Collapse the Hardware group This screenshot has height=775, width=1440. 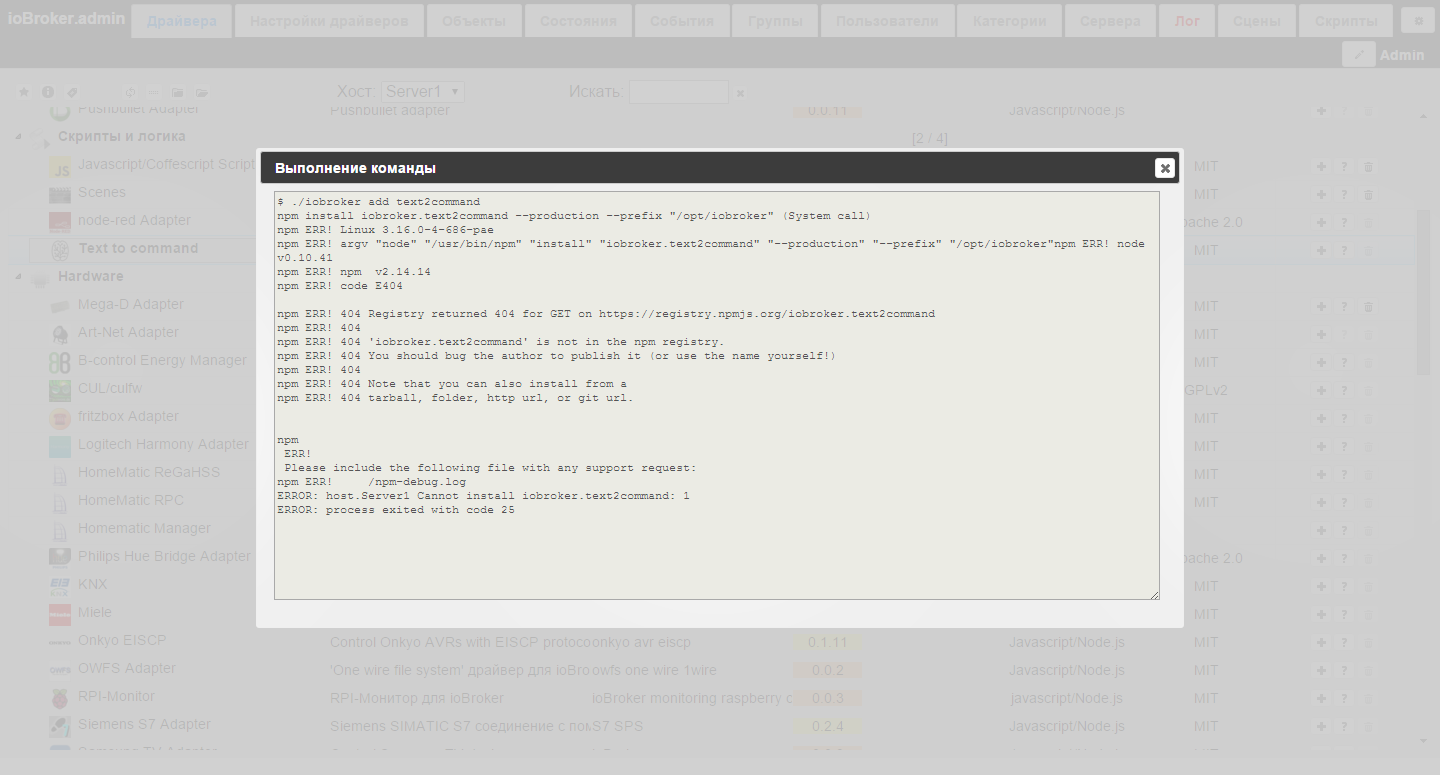[18, 276]
